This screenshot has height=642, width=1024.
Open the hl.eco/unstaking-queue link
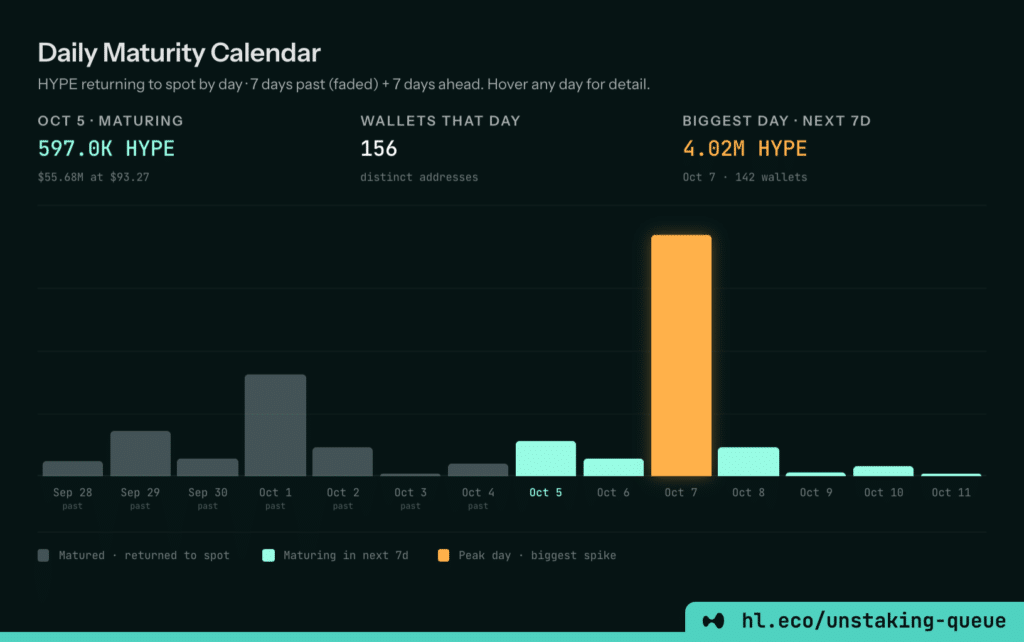point(874,620)
